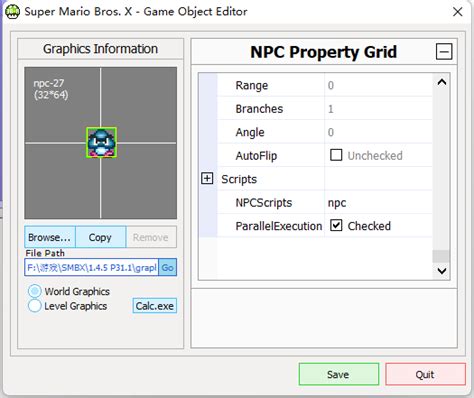Expand the Scripts category
The width and height of the screenshot is (474, 398).
pos(207,179)
